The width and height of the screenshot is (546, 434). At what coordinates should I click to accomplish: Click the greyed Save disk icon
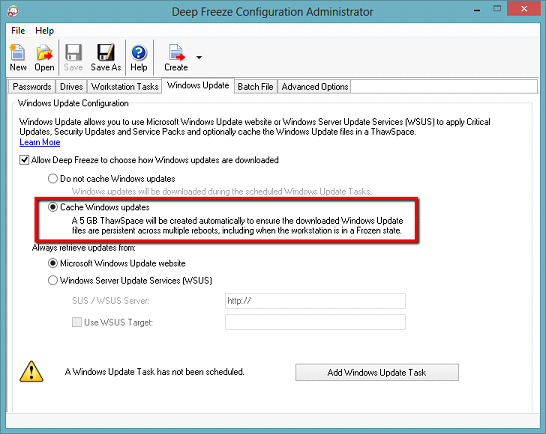point(73,57)
